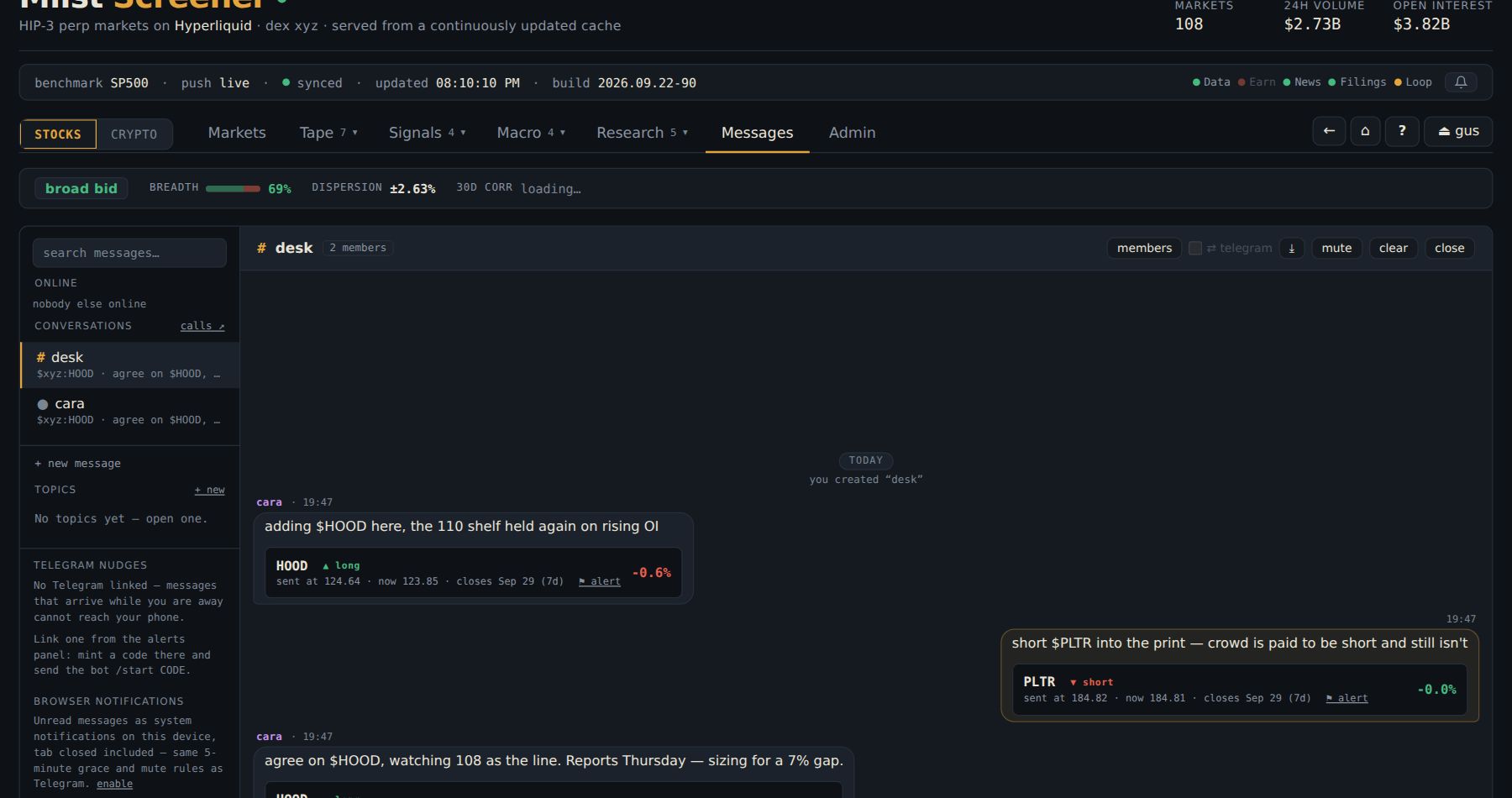Click the notification bell icon
This screenshot has width=1512, height=798.
click(1461, 82)
